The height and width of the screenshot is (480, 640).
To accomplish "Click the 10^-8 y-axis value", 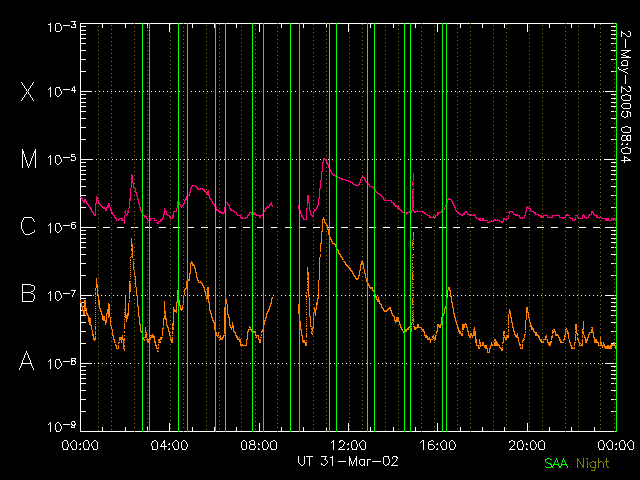I will coord(62,363).
